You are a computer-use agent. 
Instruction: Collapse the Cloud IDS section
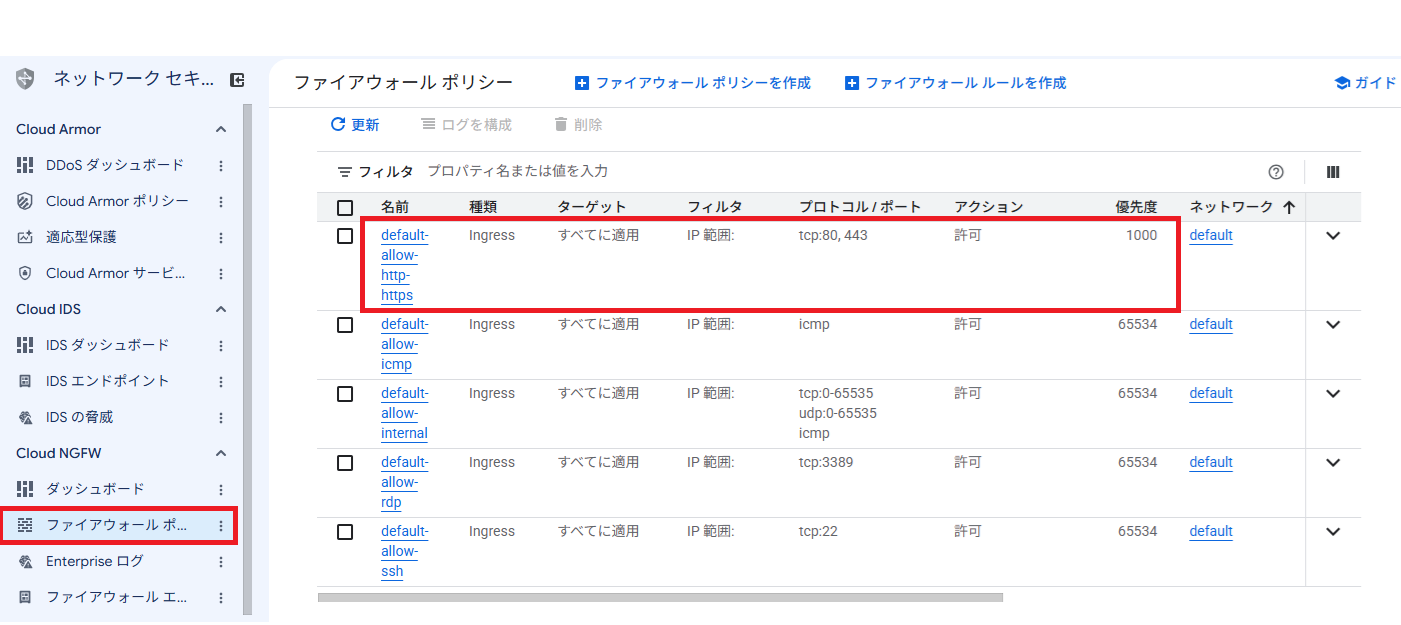click(x=221, y=309)
